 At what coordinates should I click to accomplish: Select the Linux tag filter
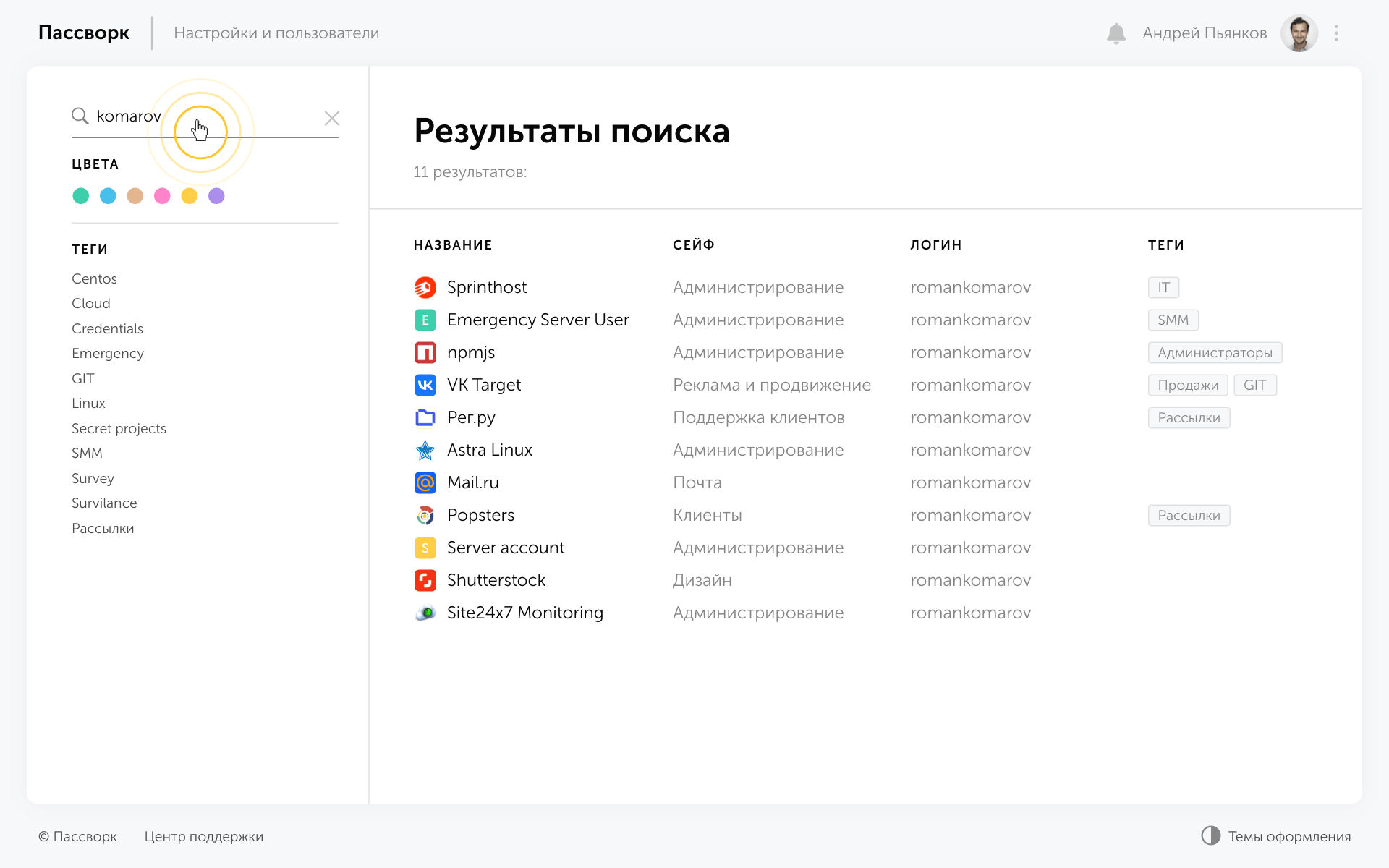88,403
